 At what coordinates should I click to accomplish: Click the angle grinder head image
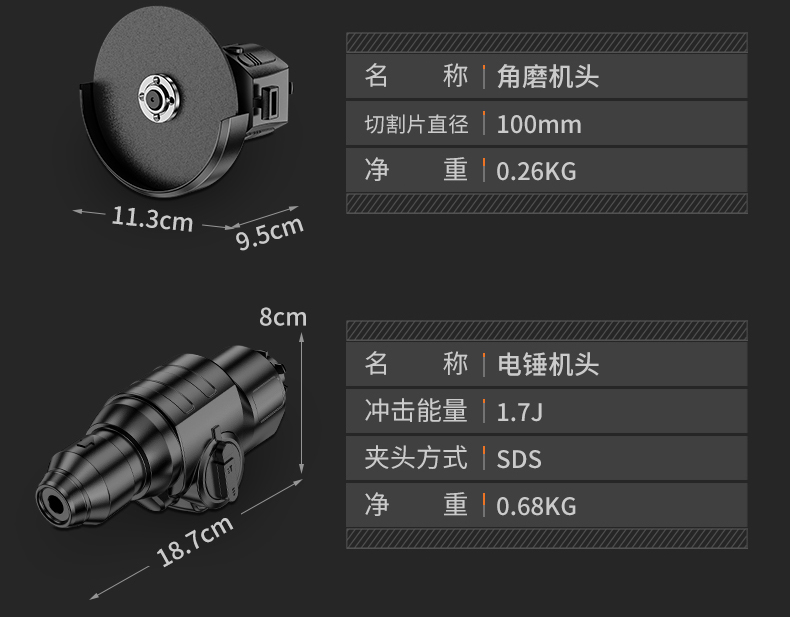coord(184,100)
